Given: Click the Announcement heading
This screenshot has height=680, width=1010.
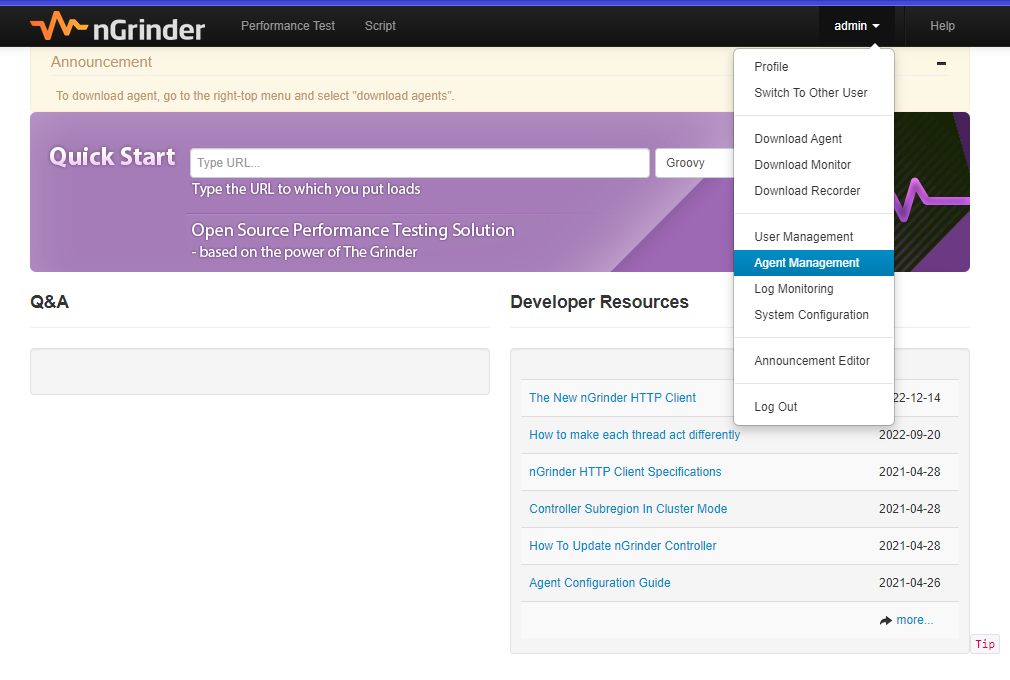Looking at the screenshot, I should tap(101, 62).
